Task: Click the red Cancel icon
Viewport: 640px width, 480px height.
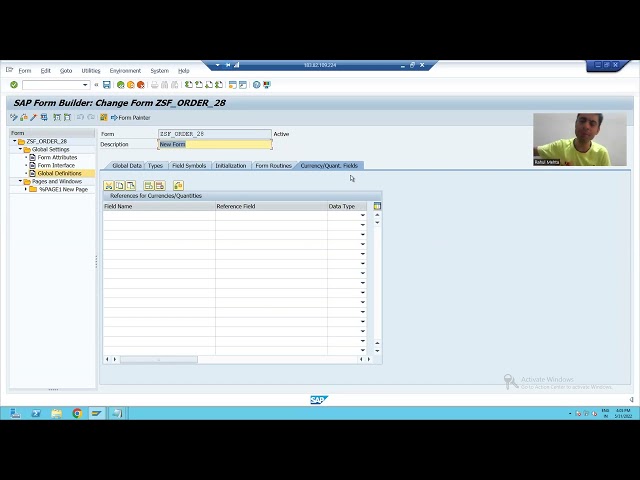Action: pyautogui.click(x=141, y=85)
